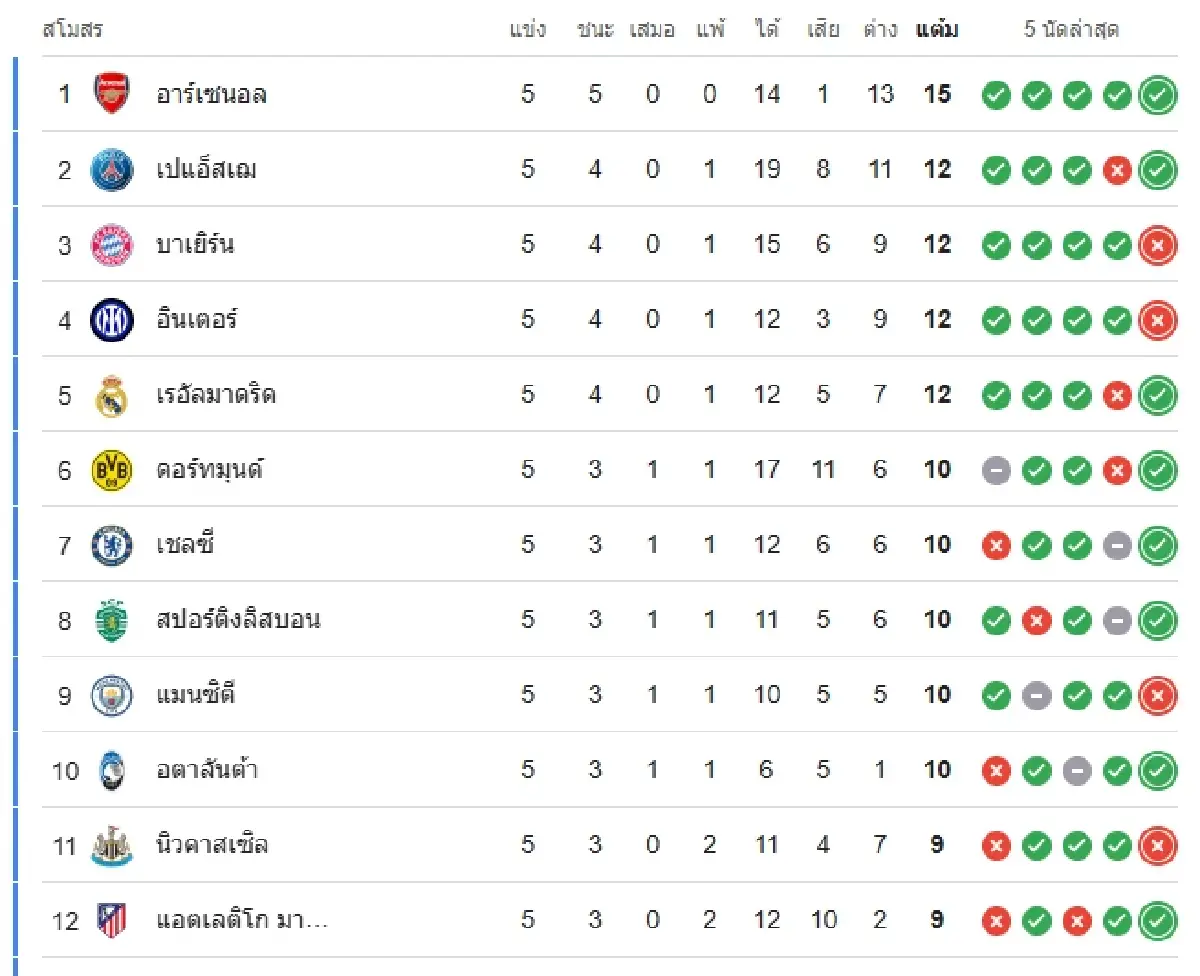This screenshot has height=976, width=1200.
Task: Click the Bayern Munich crest icon
Action: 111,245
